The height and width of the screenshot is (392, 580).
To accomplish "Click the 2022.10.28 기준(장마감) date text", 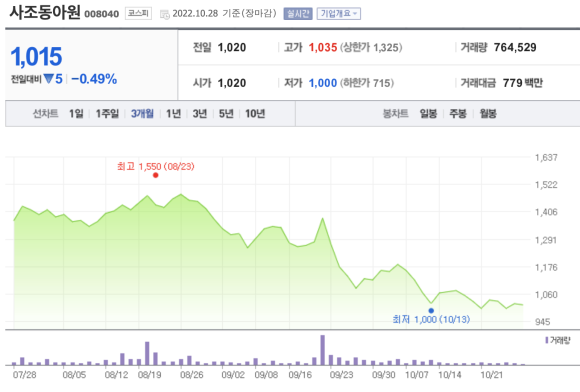I will tap(225, 14).
